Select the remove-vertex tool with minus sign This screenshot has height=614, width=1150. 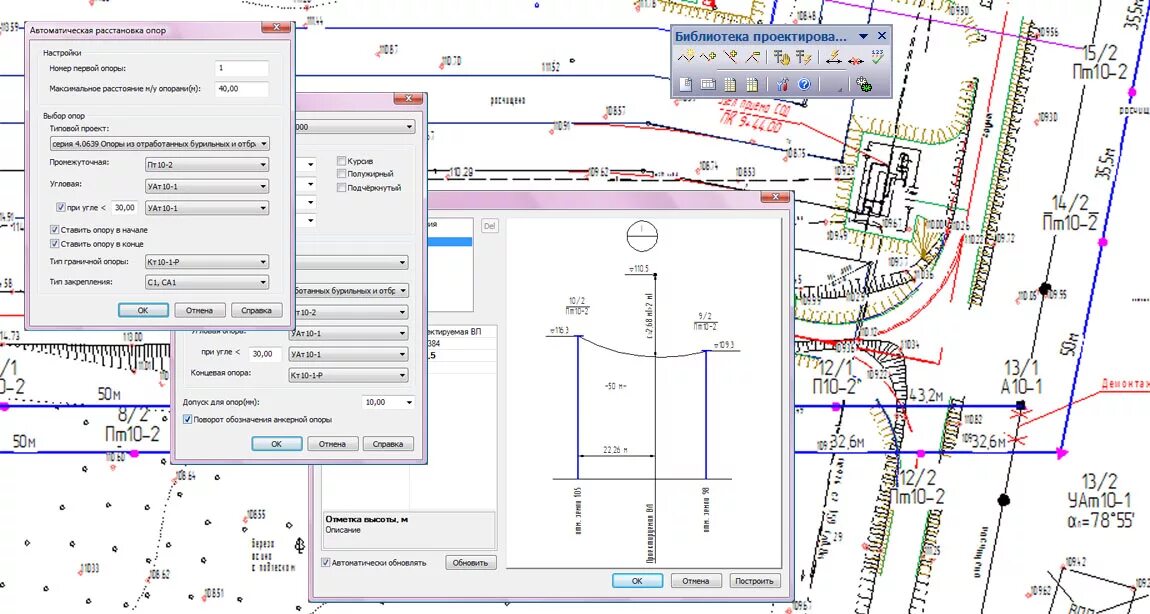(752, 57)
